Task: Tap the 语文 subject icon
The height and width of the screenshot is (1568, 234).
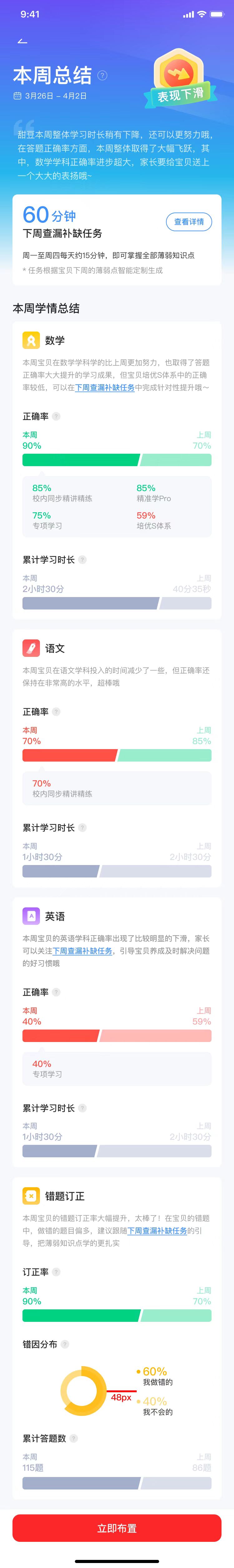Action: 31,648
